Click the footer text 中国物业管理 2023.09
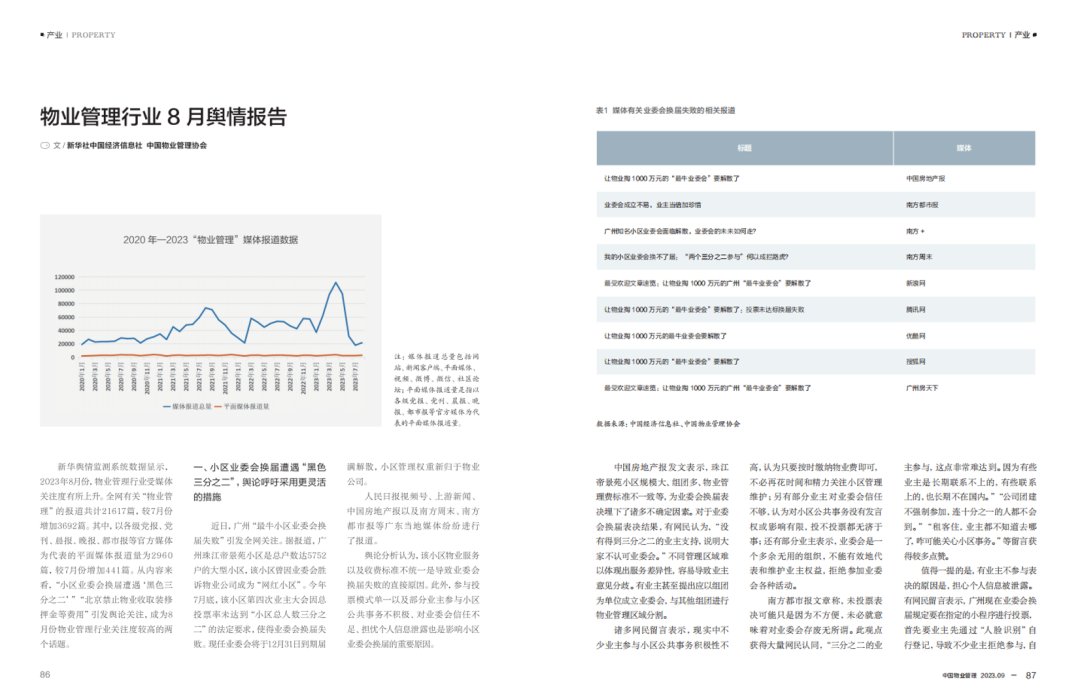 tap(973, 676)
